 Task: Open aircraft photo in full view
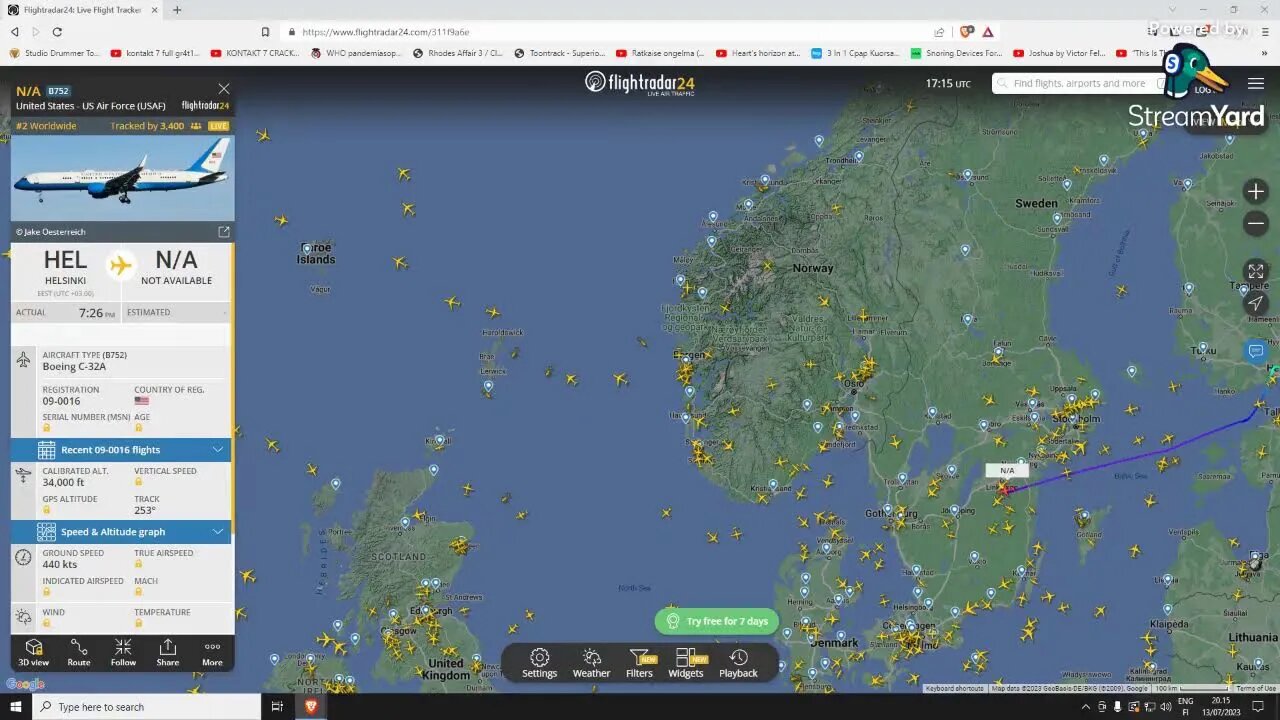click(224, 232)
